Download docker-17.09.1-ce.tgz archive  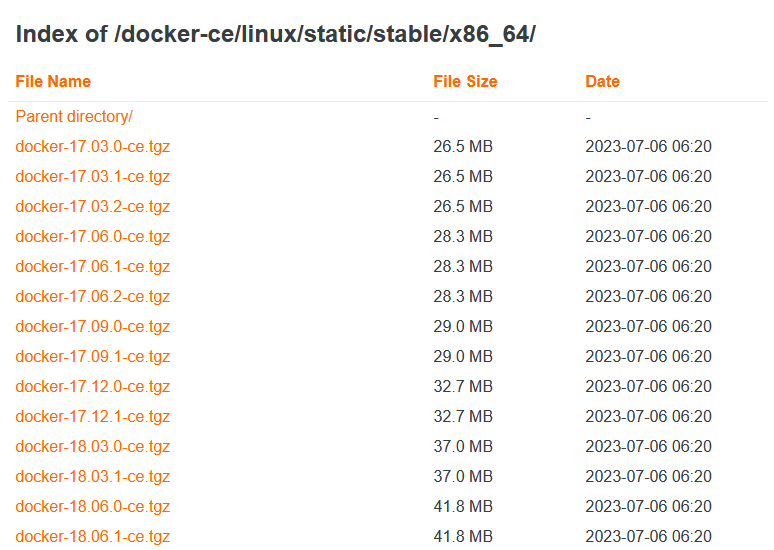click(93, 356)
